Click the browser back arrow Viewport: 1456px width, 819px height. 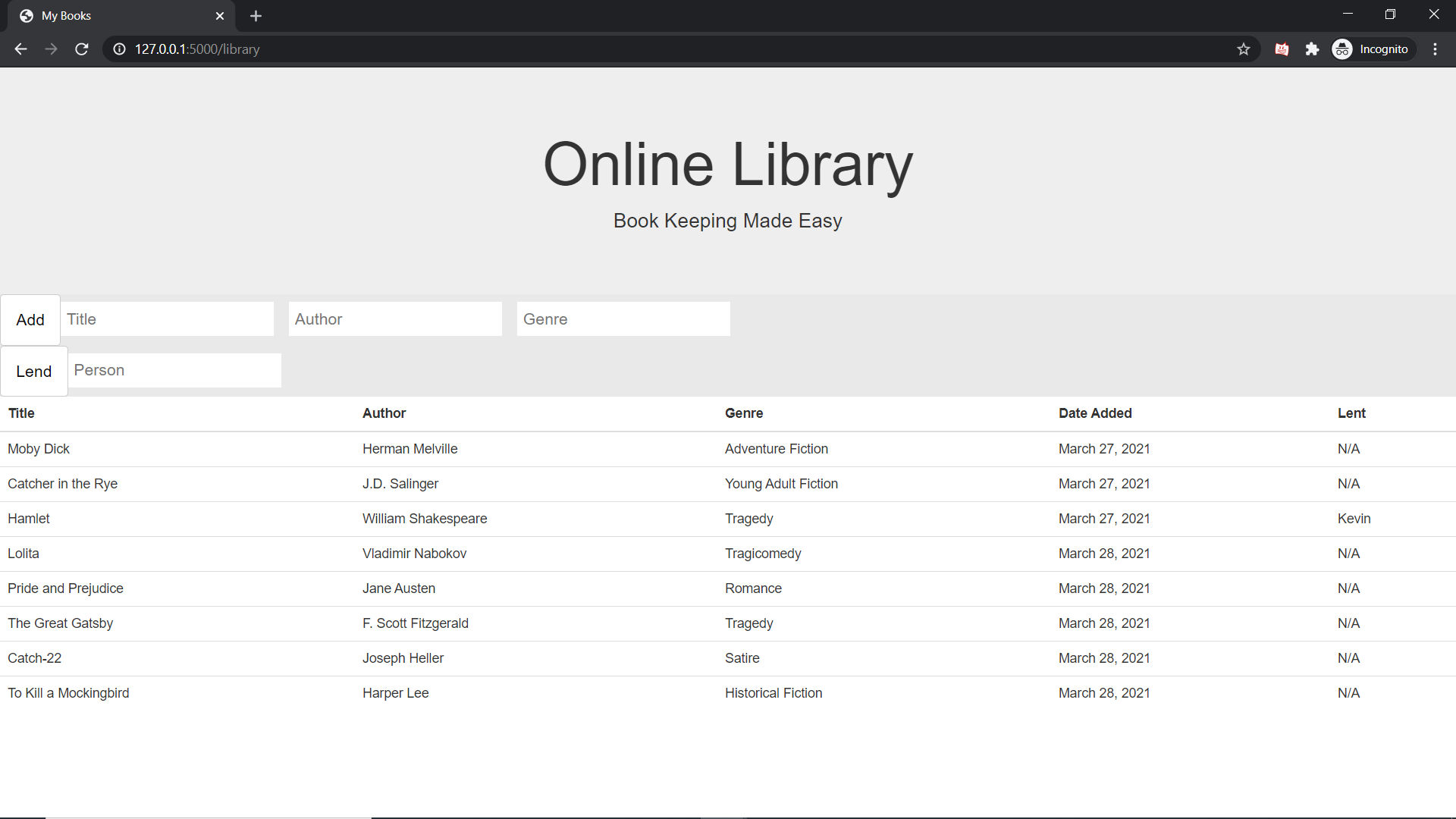pos(20,49)
